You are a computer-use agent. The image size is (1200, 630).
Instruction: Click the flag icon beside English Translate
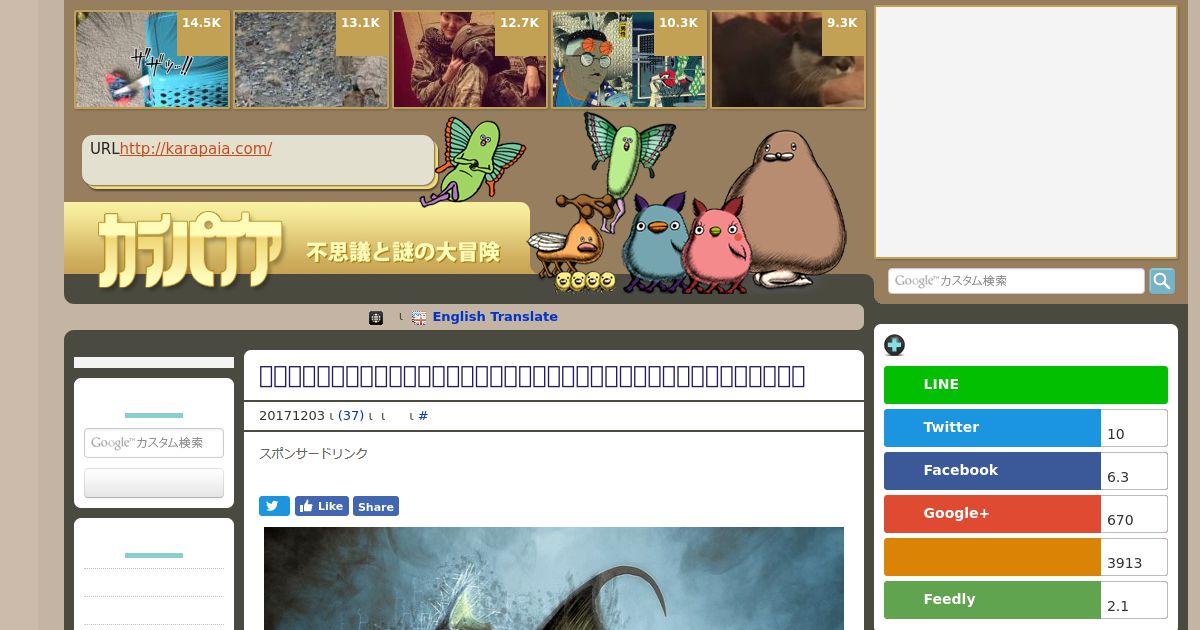[419, 317]
